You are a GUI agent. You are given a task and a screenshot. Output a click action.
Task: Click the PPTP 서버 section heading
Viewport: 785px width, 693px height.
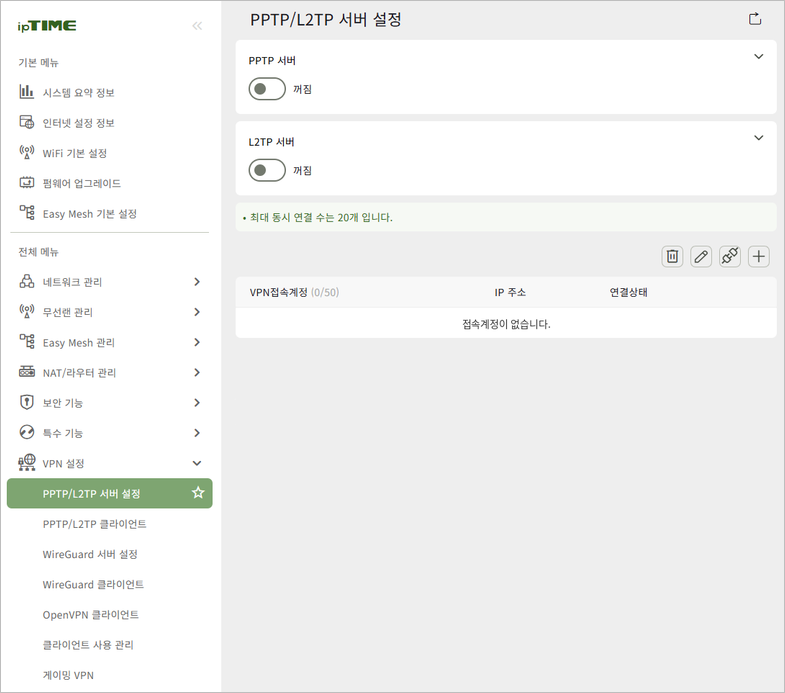(272, 61)
